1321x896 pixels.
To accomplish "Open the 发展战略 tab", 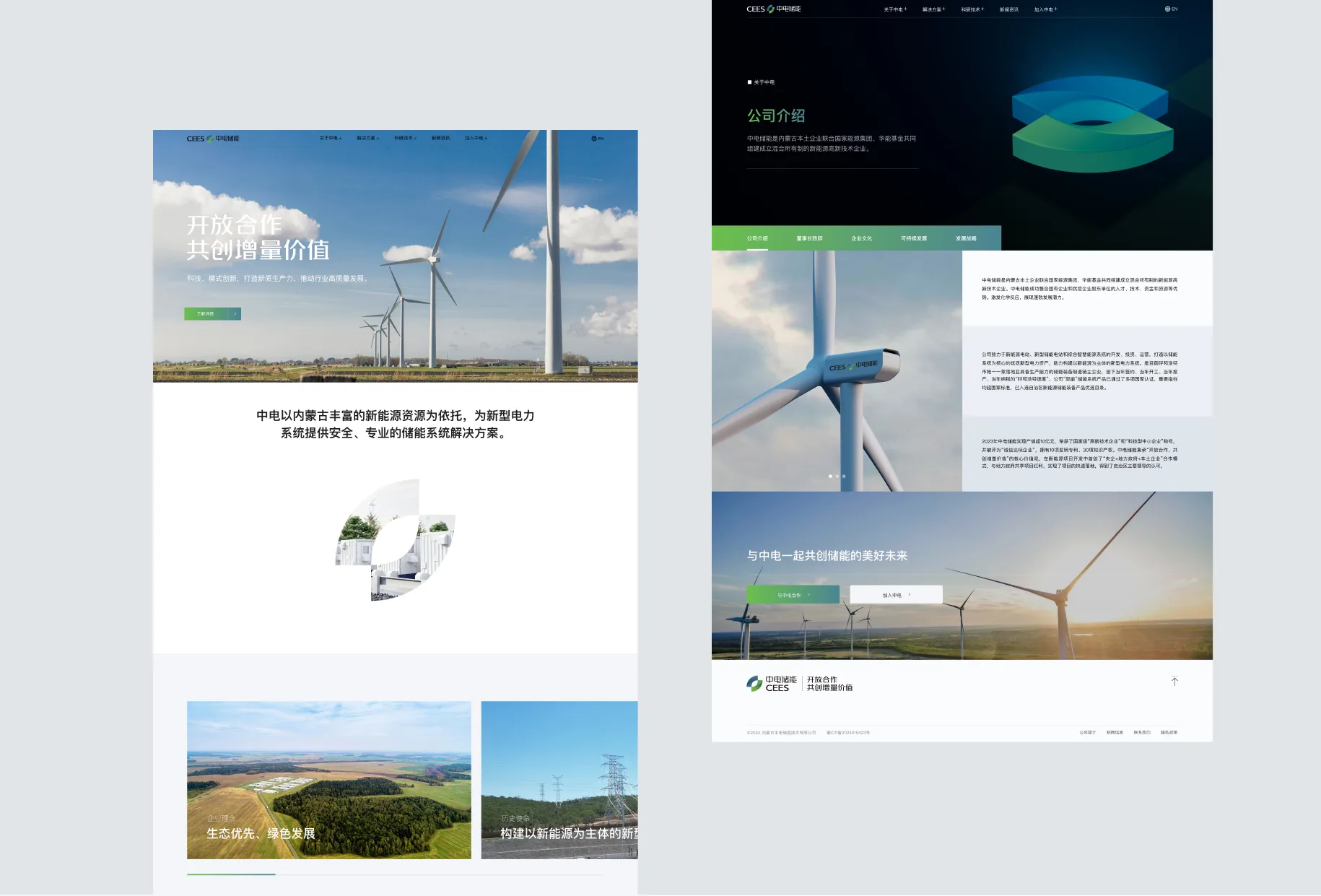I will (965, 238).
